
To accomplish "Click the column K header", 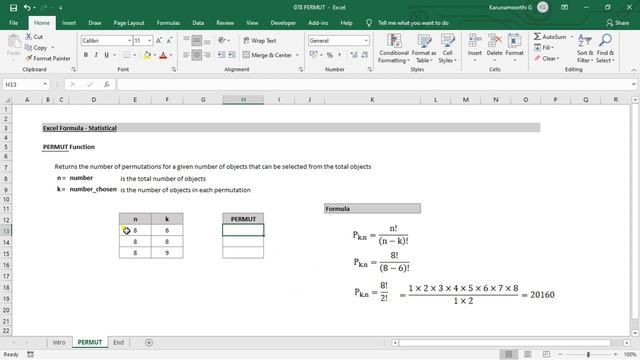I will point(372,100).
